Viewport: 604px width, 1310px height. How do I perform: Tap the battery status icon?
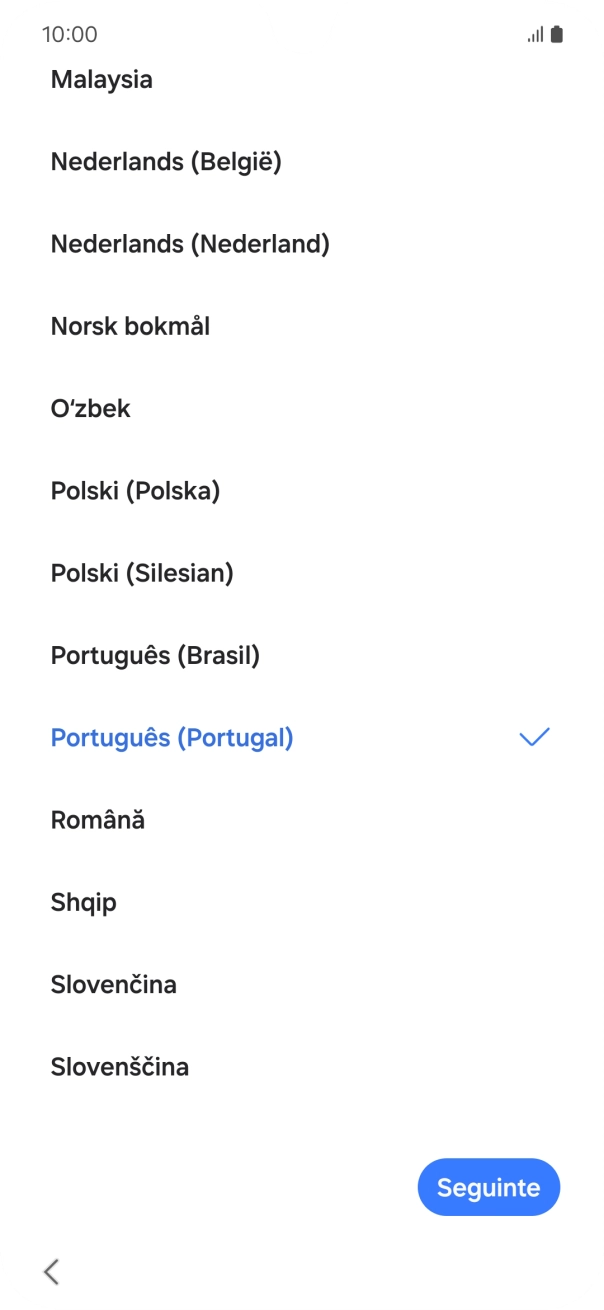point(557,35)
